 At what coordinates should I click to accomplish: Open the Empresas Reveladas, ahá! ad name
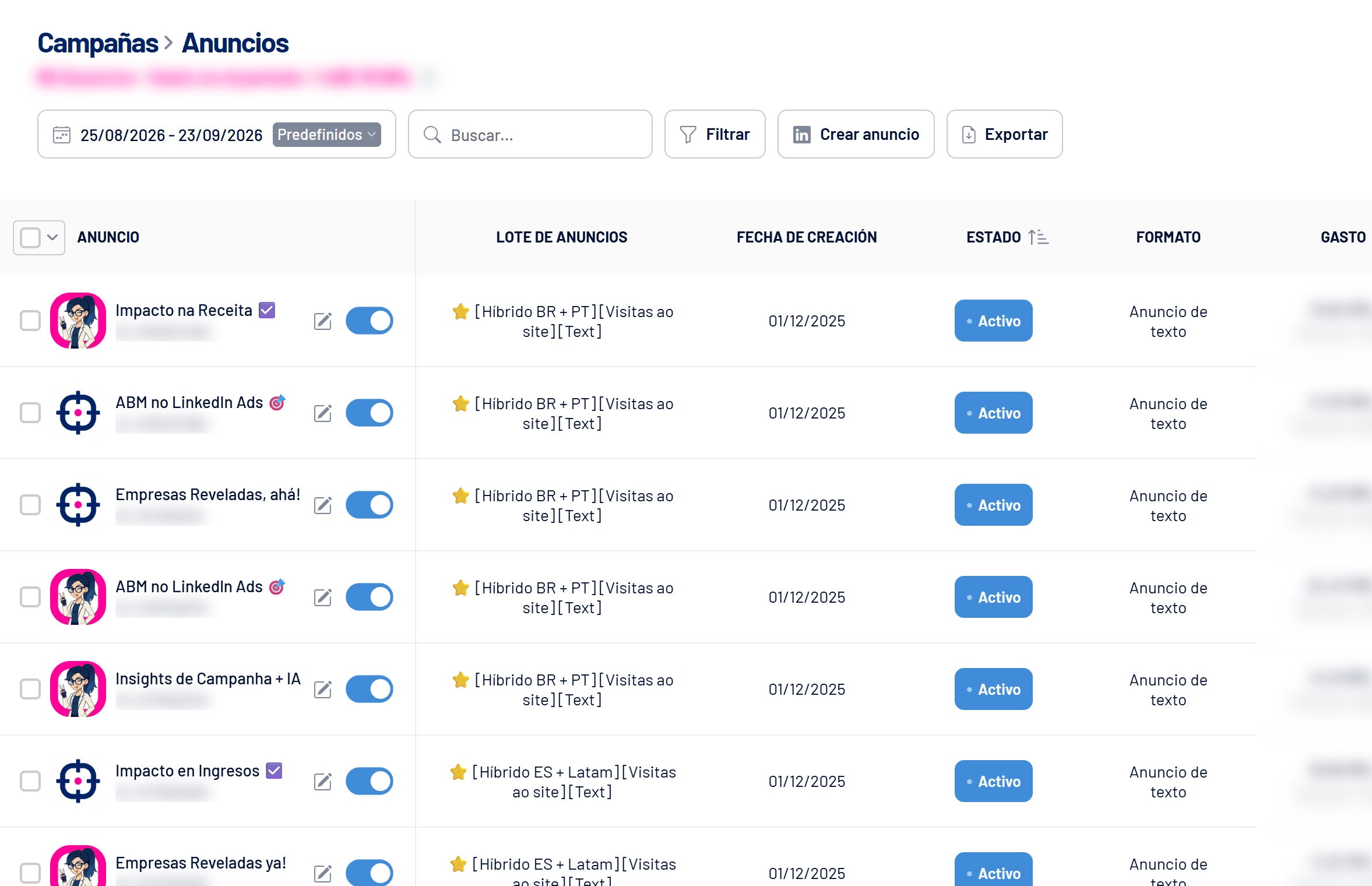(208, 494)
